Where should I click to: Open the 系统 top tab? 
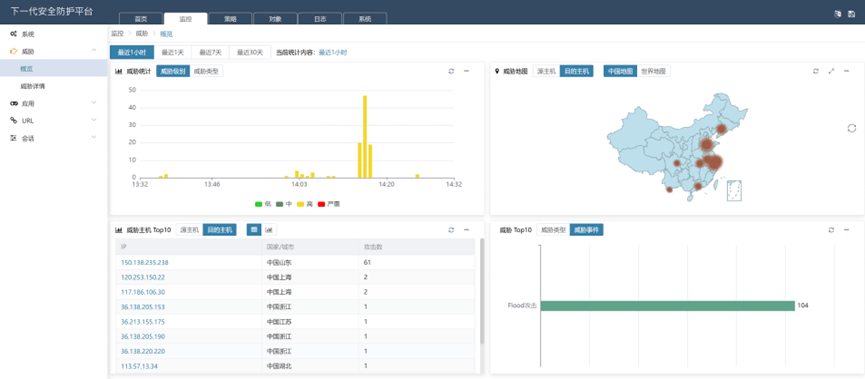(x=365, y=18)
